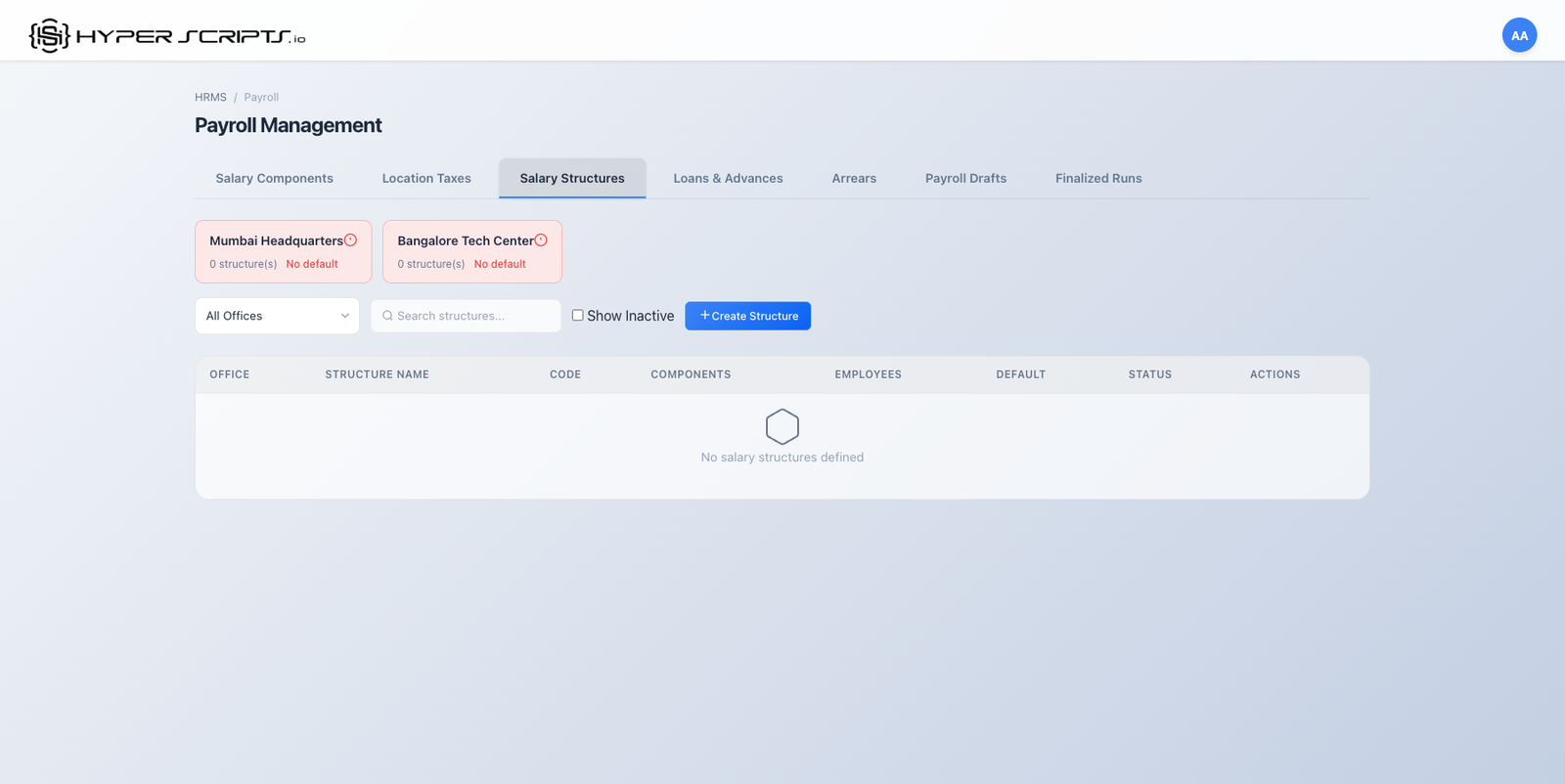Go to the Loans & Advances tab
The width and height of the screenshot is (1565, 784).
728,178
